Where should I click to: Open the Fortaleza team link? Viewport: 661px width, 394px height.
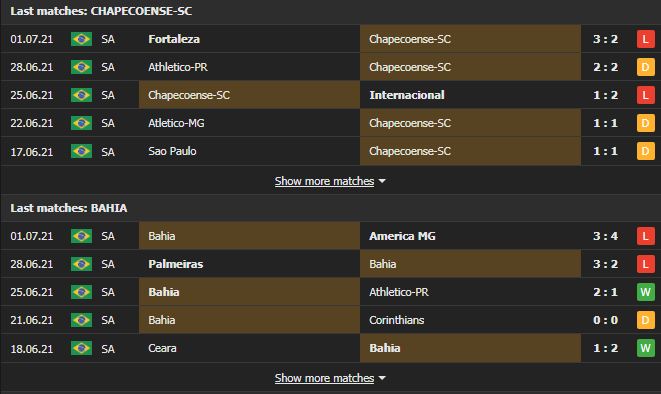click(x=174, y=39)
